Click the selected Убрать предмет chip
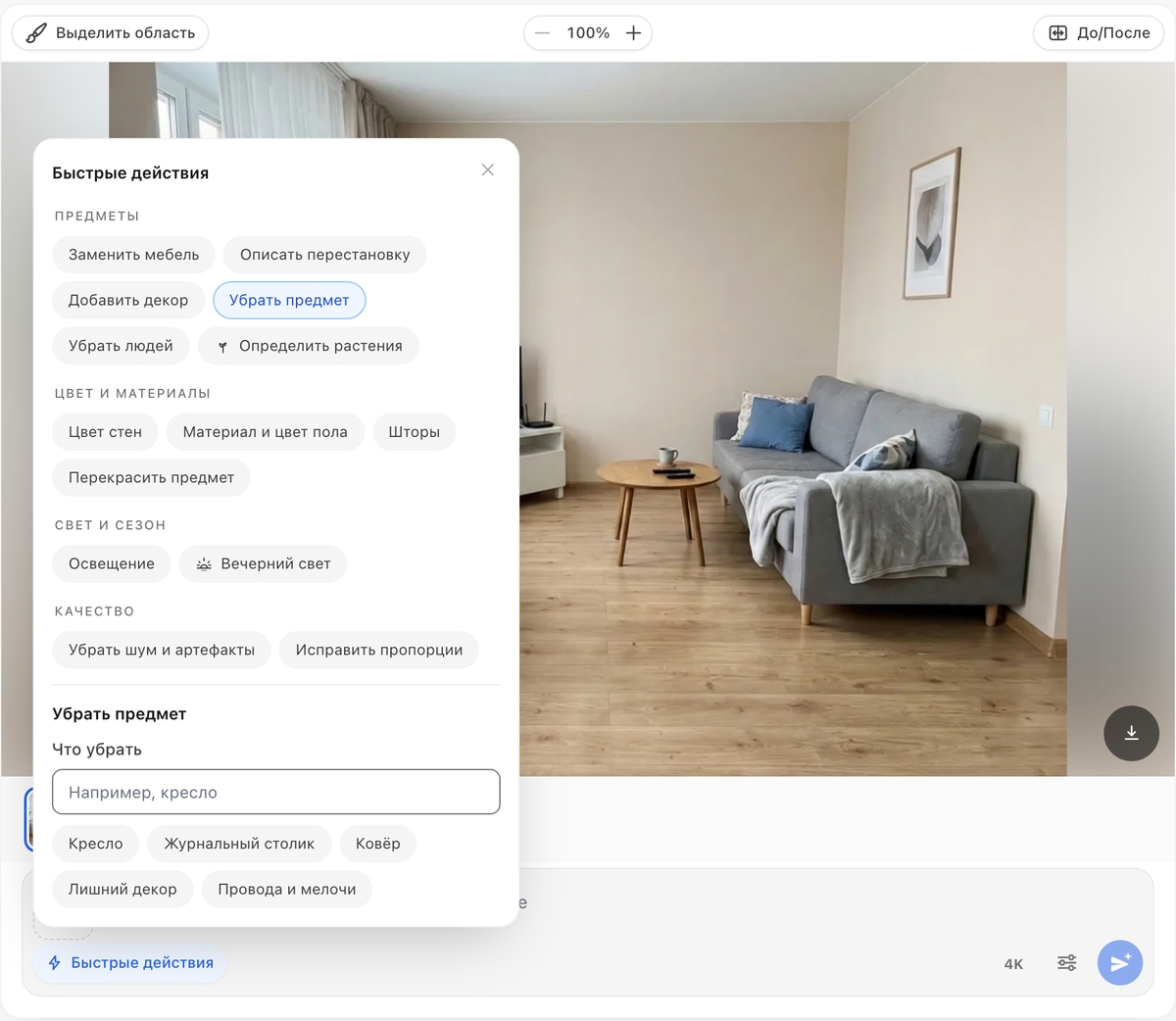This screenshot has width=1176, height=1021. pyautogui.click(x=289, y=301)
